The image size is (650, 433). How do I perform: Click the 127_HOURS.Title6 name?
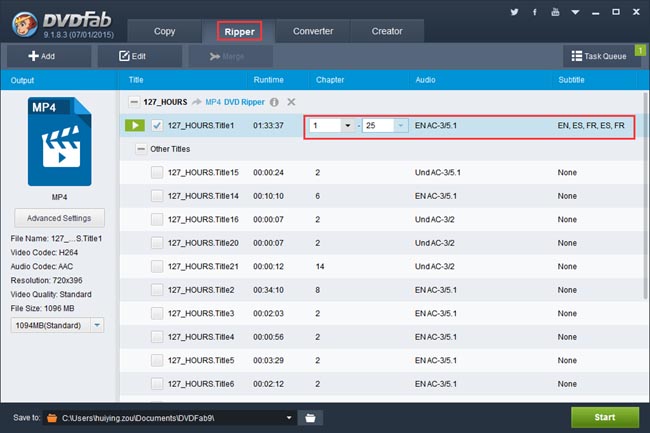(x=201, y=384)
